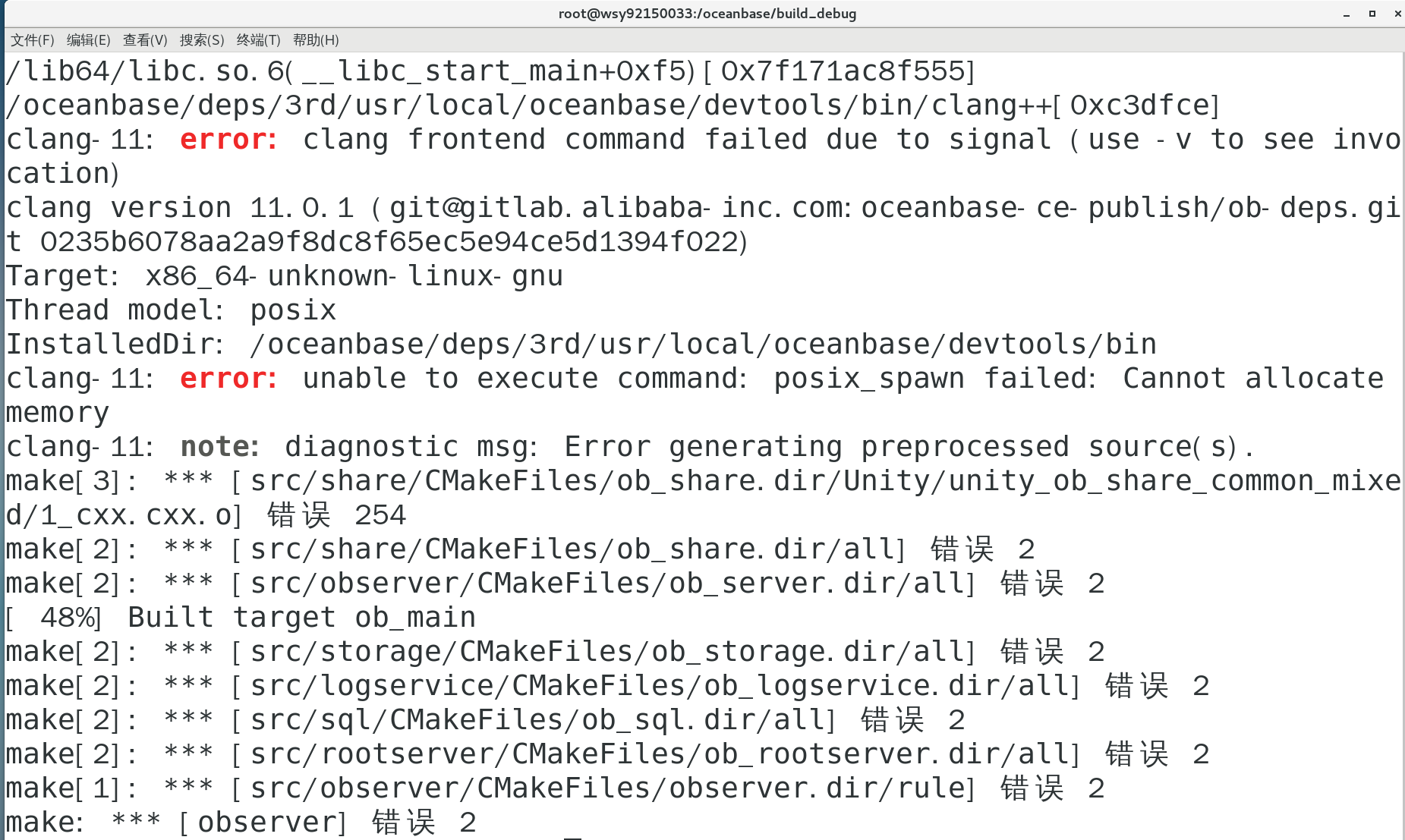Maximize the terminal window
Screen dimensions: 1405x840
pos(1372,14)
